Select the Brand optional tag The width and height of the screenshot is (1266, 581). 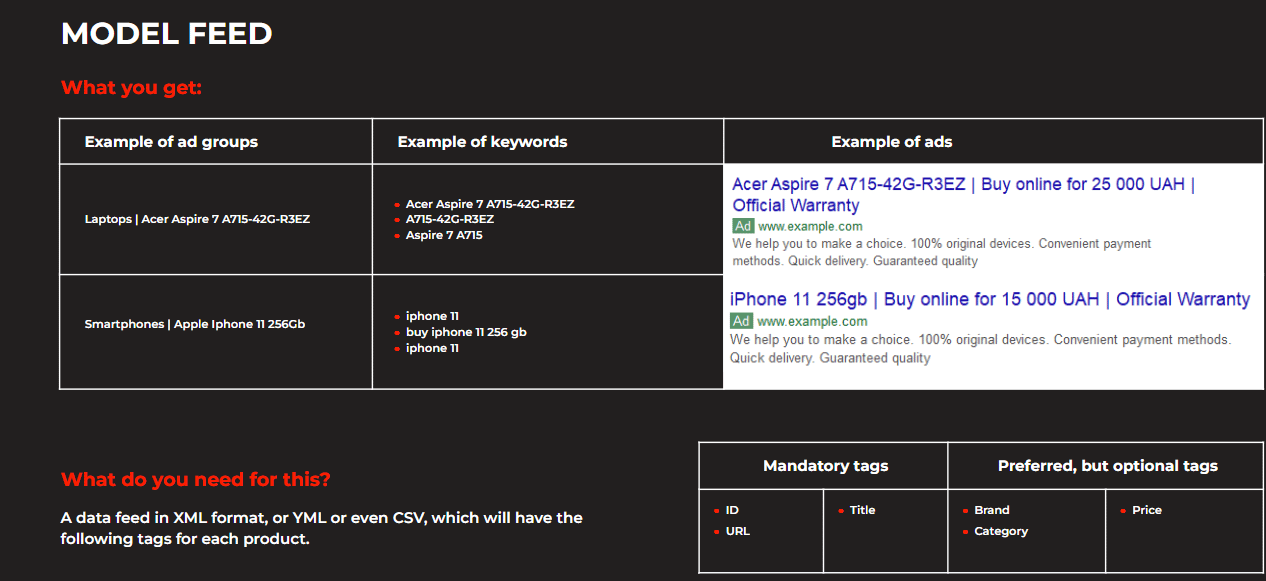pyautogui.click(x=992, y=510)
